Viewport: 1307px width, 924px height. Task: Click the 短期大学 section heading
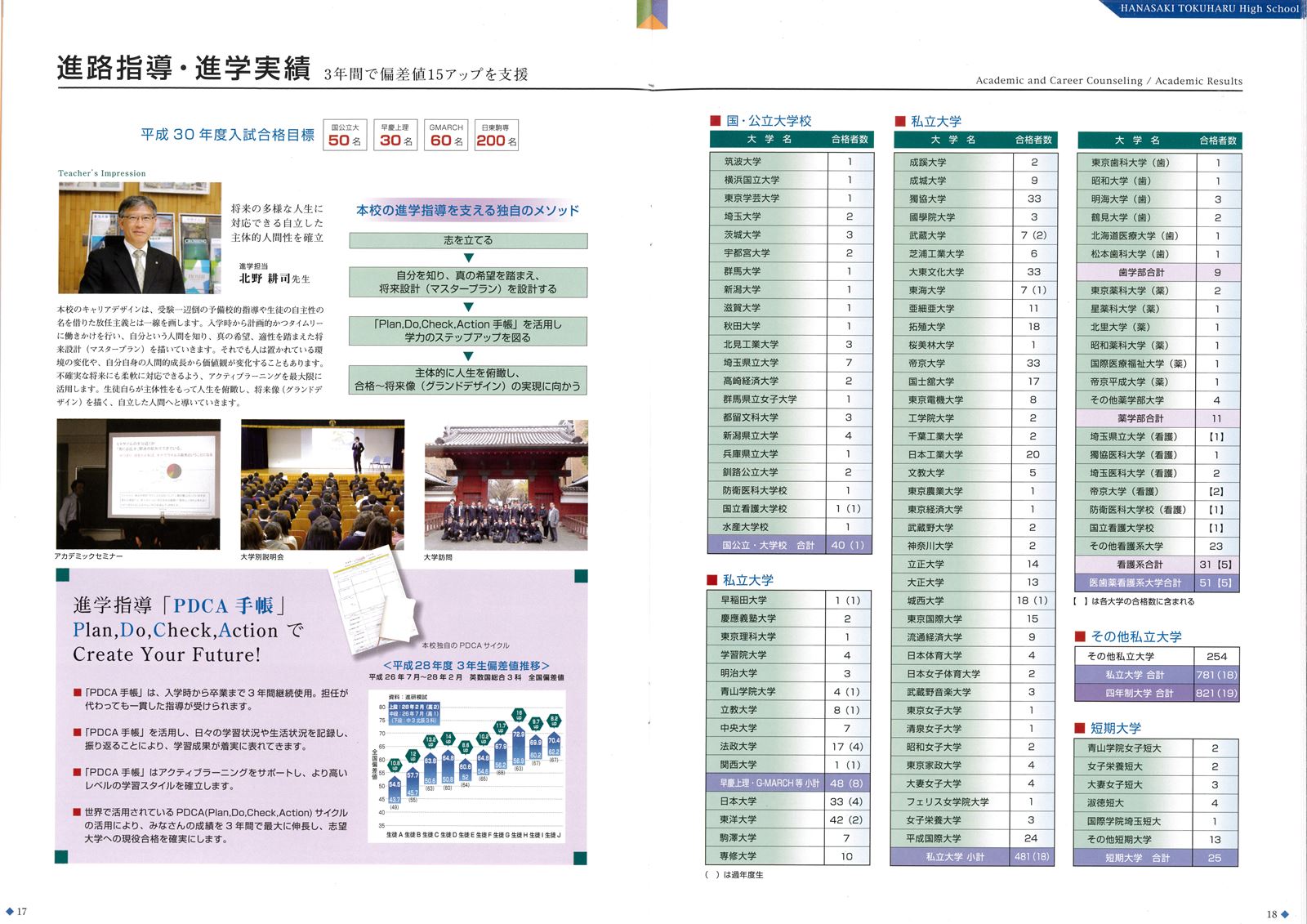[x=1108, y=728]
